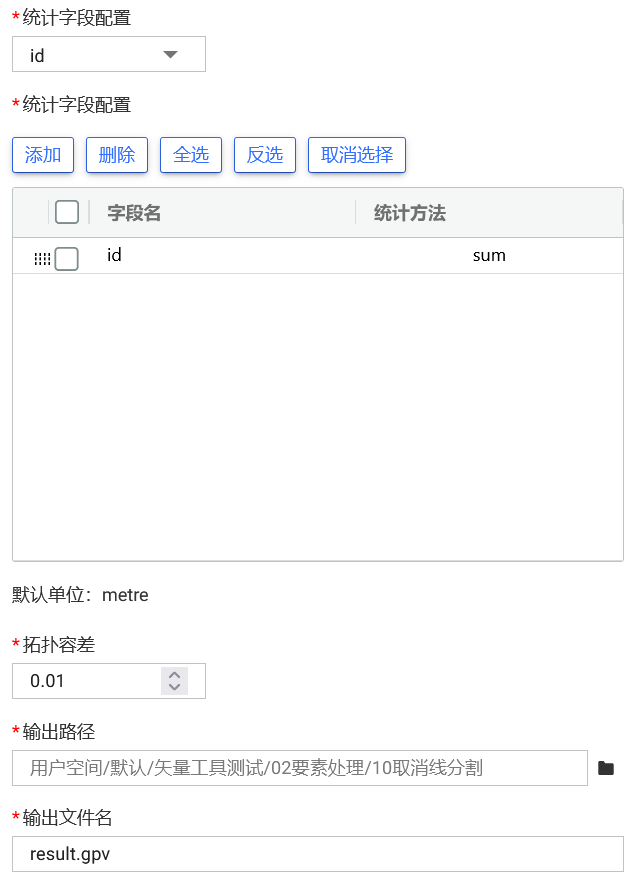Screen dimensions: 632x882
Task: Decrease topology tolerance with the down arrow
Action: pyautogui.click(x=175, y=687)
